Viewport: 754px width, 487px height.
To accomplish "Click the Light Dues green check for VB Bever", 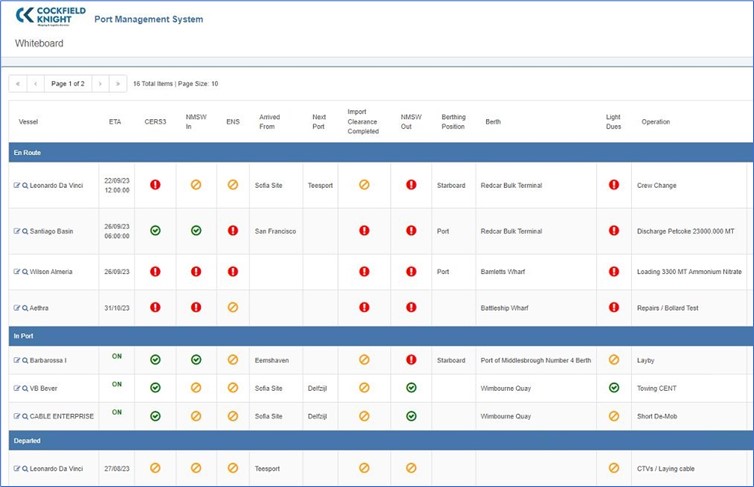I will pos(614,387).
